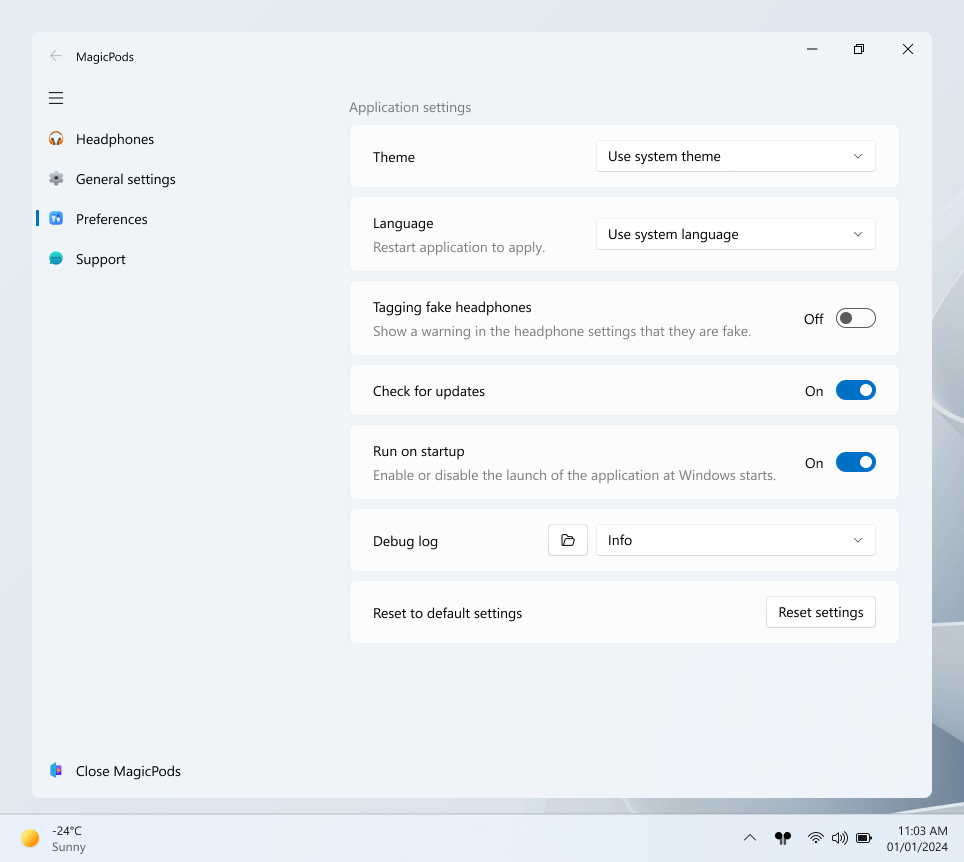Viewport: 964px width, 862px height.
Task: Expand the Language dropdown
Action: pos(735,234)
